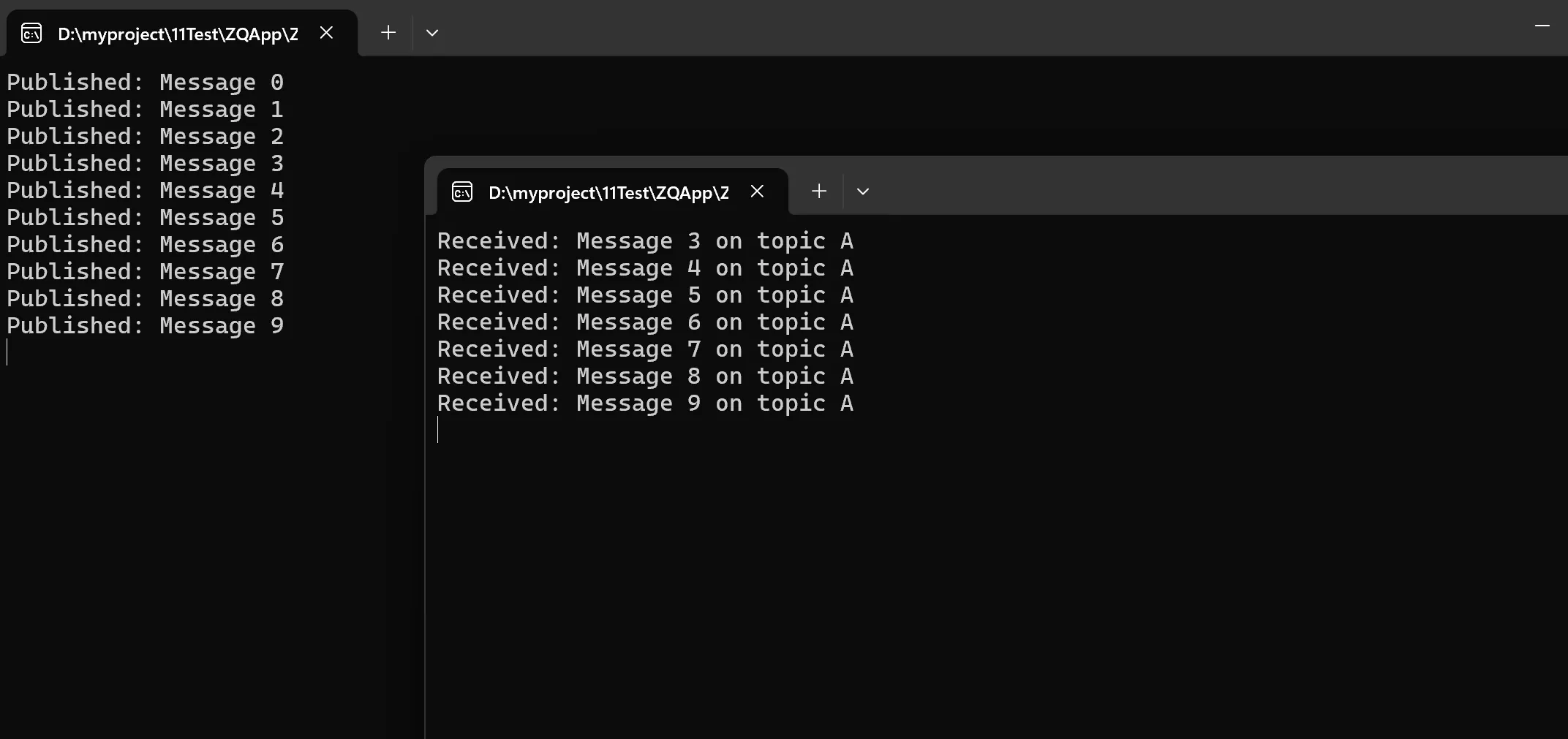Screen dimensions: 1568x739
Task: Click the "Received: Message 3 on topic A" line
Action: click(x=645, y=241)
